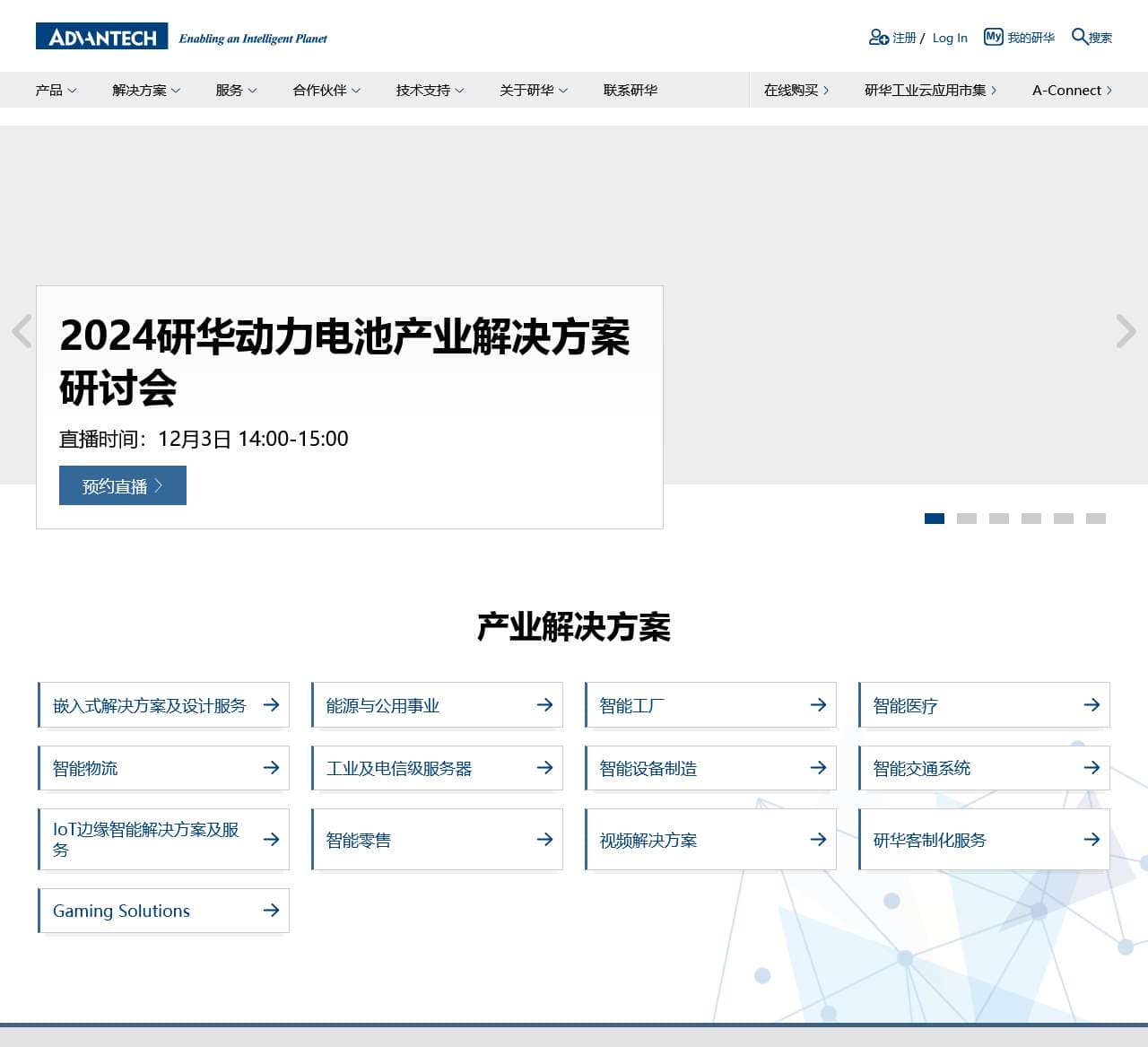The image size is (1148, 1047).
Task: Expand the 产品 dropdown menu
Action: click(56, 90)
